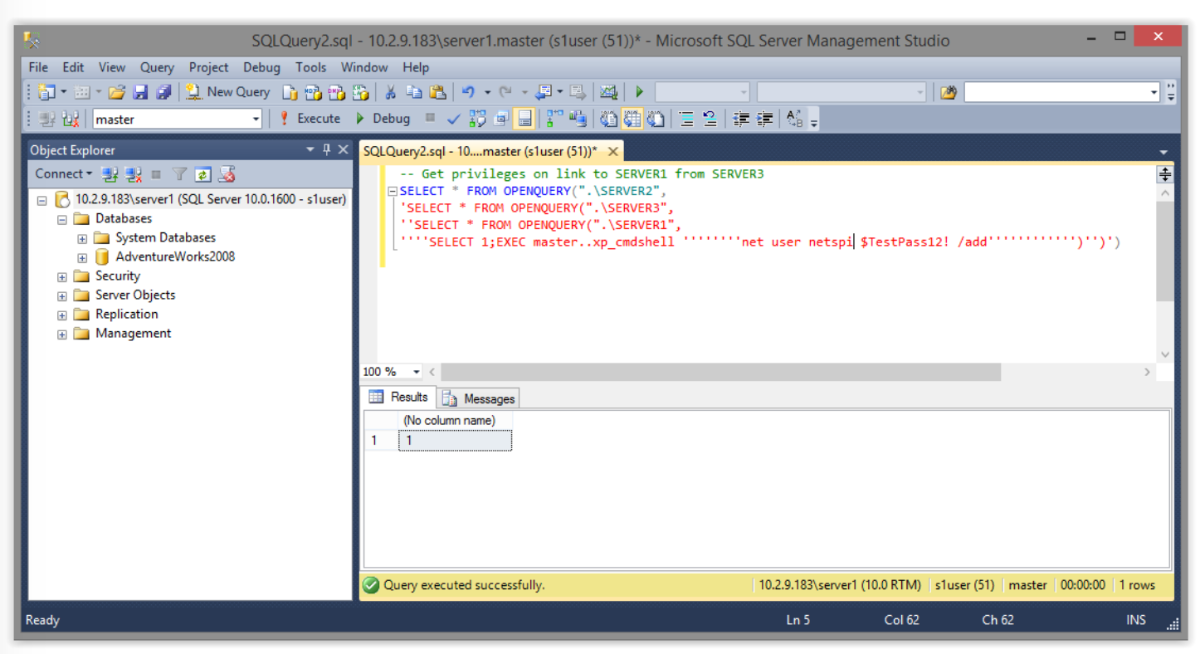Expand the Replication folder

tap(62, 315)
